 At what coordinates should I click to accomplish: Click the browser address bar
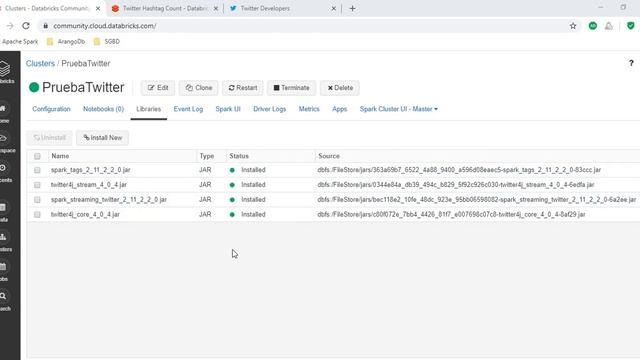coord(302,26)
